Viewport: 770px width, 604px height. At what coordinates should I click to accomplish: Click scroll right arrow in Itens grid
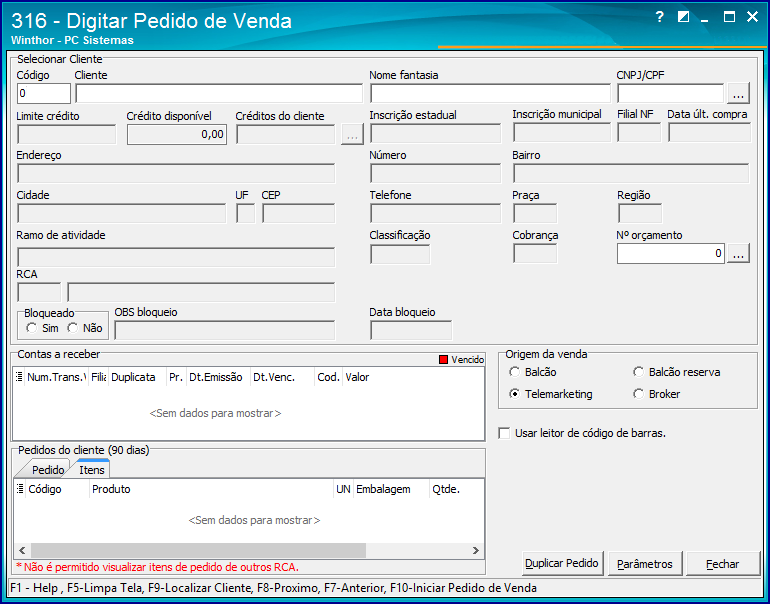[x=475, y=550]
